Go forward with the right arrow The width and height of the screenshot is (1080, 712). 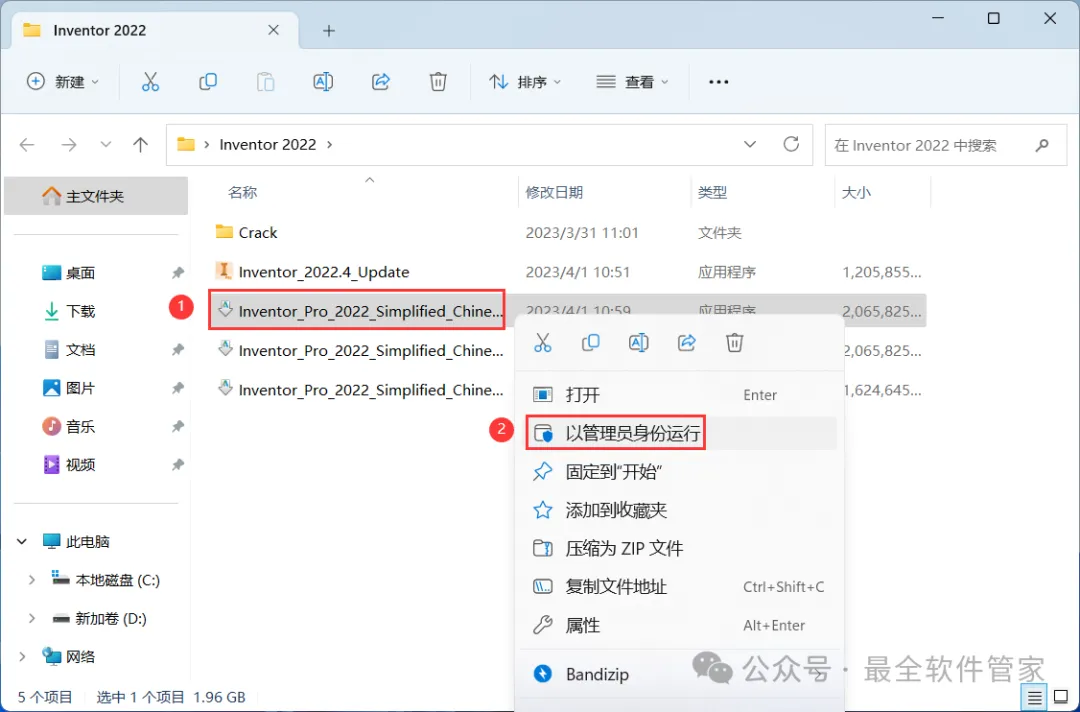(69, 145)
